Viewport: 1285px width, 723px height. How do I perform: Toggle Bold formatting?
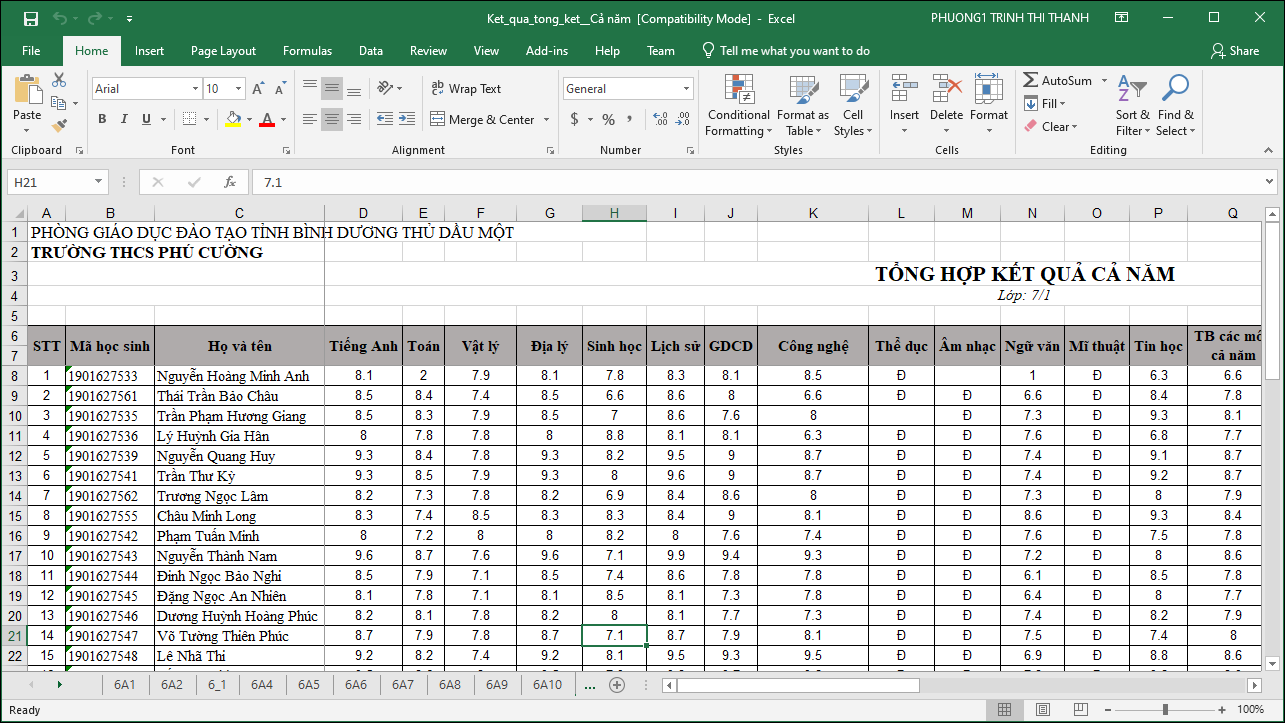coord(102,119)
